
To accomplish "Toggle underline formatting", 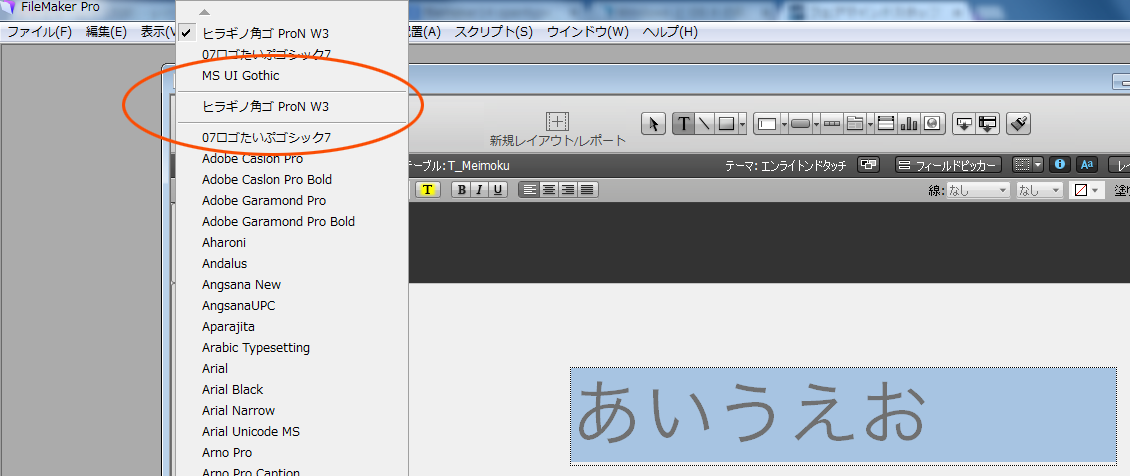I will (x=497, y=190).
